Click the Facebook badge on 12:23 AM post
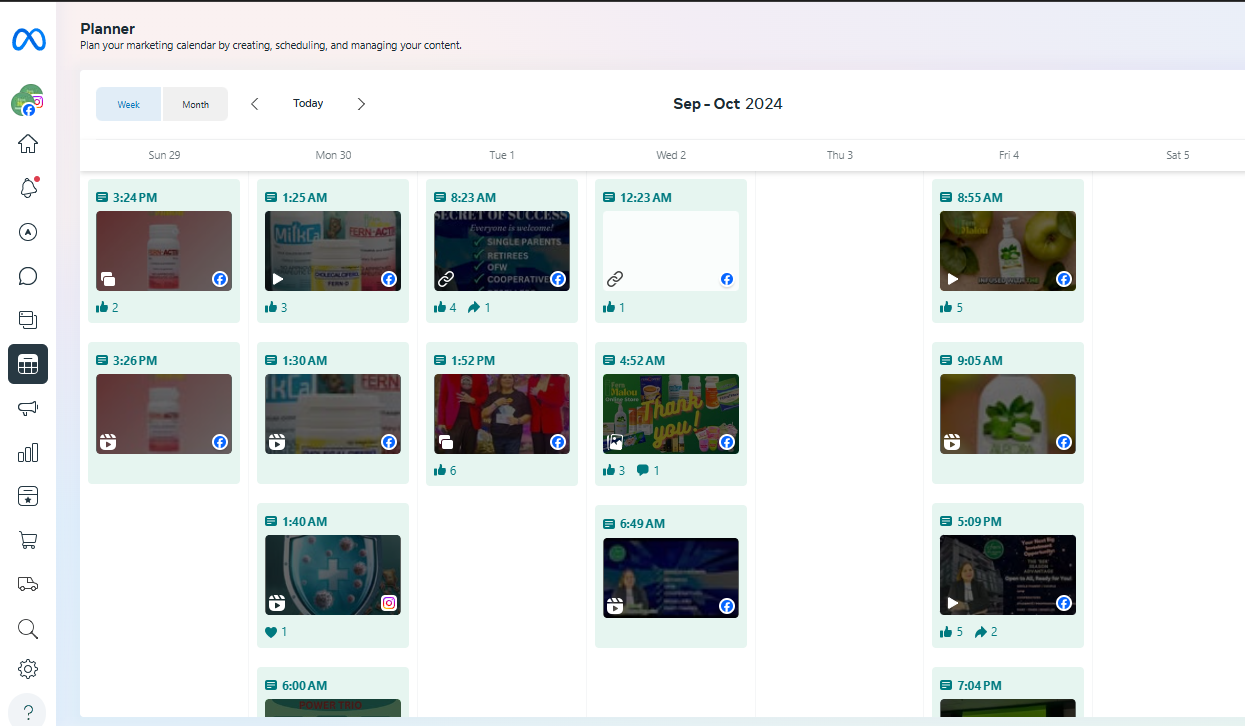Screen dimensions: 1245x726 [727, 279]
